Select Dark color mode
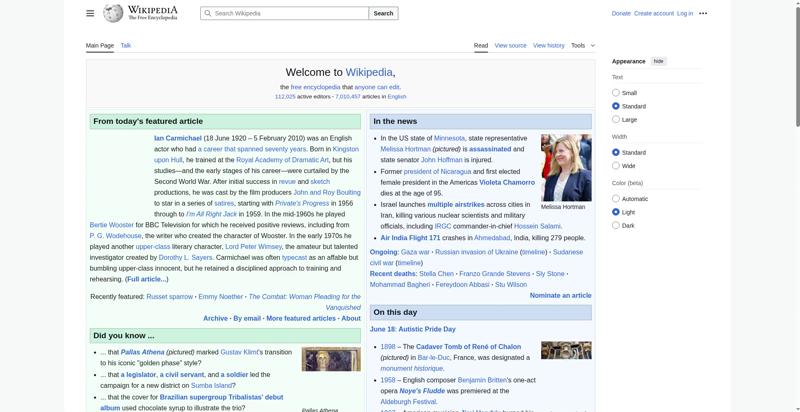The width and height of the screenshot is (800, 412). click(616, 225)
